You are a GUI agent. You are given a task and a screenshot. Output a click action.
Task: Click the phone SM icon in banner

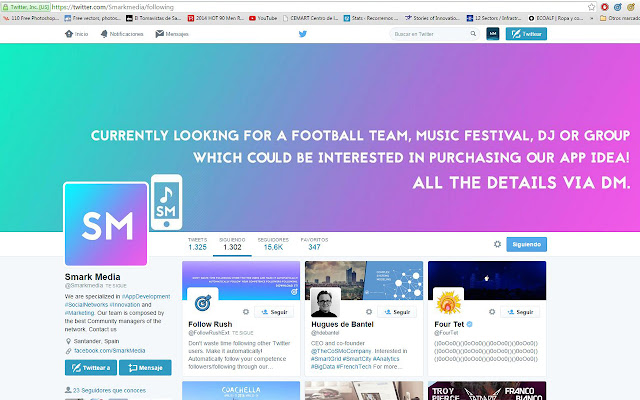click(x=167, y=202)
